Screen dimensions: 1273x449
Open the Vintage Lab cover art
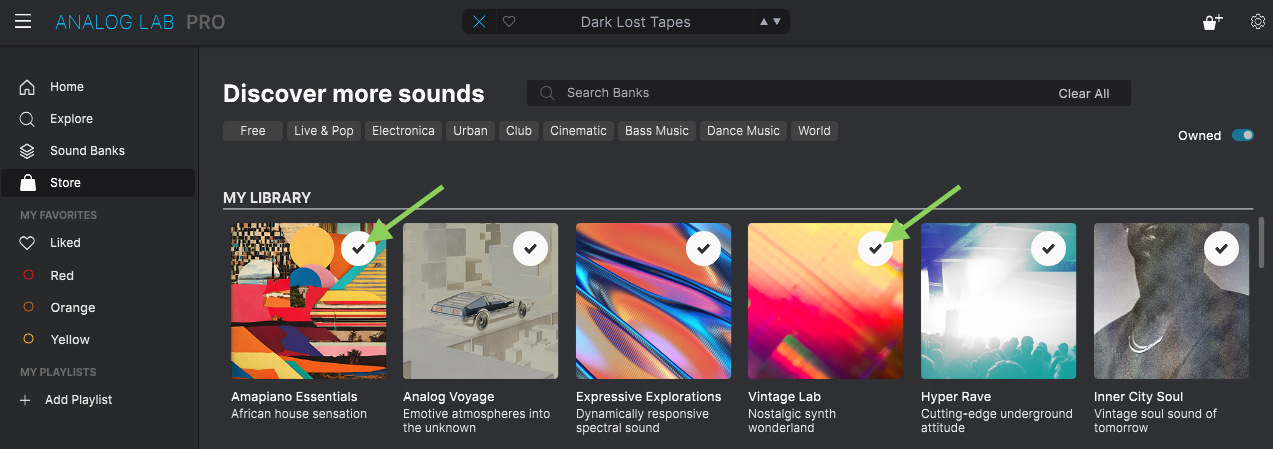(826, 301)
